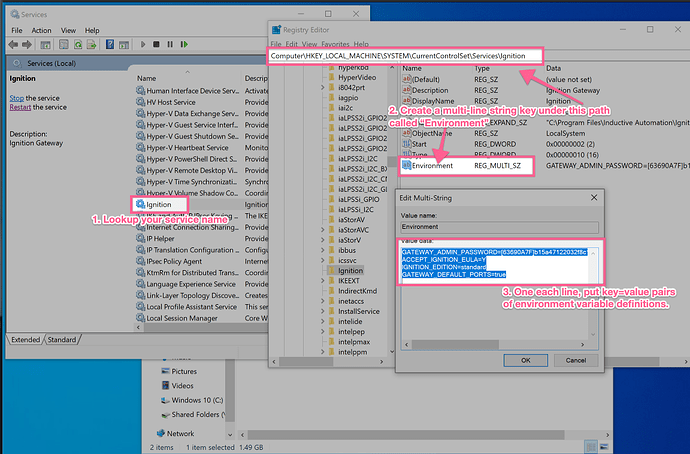Open the Action menu in Services
The height and width of the screenshot is (454, 690).
tap(41, 30)
